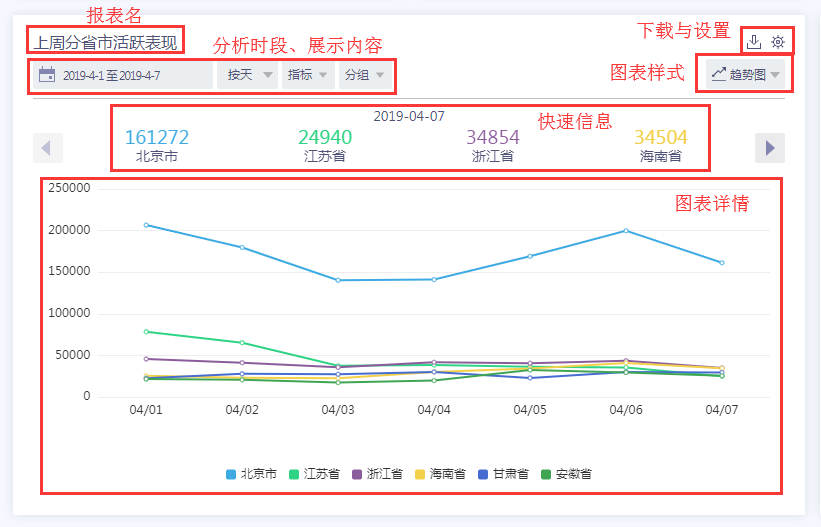Click the 江苏省 value 24940
The height and width of the screenshot is (527, 821).
[x=325, y=137]
